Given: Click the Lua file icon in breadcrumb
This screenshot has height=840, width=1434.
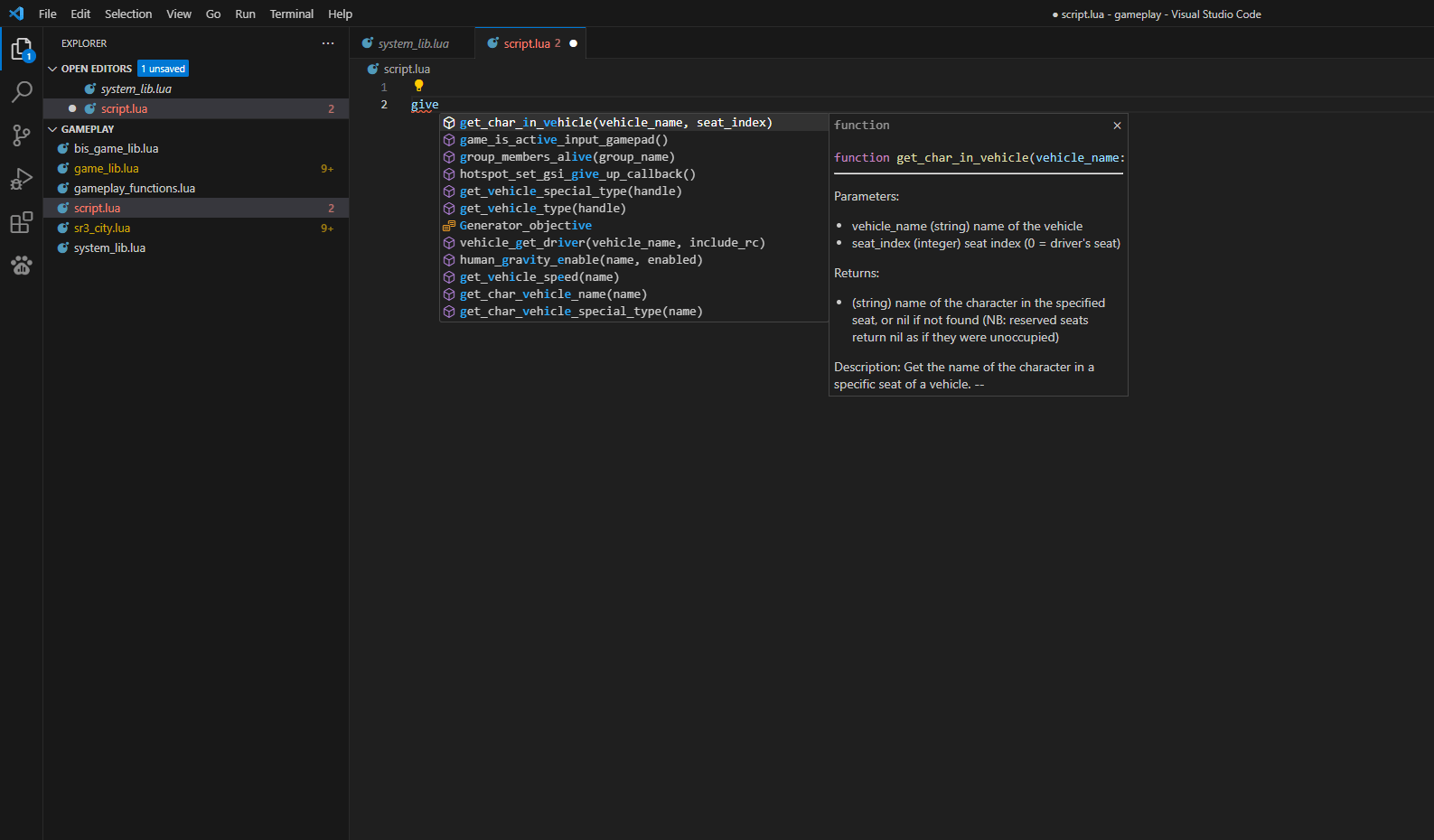Looking at the screenshot, I should [373, 69].
